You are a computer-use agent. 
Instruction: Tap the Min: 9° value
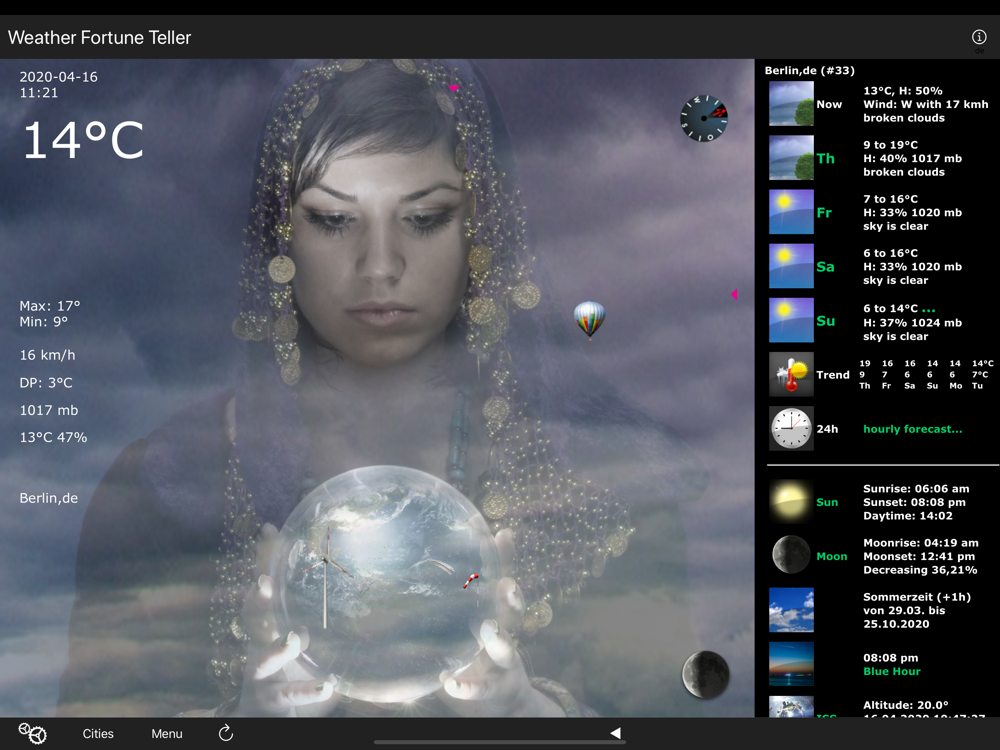point(43,321)
